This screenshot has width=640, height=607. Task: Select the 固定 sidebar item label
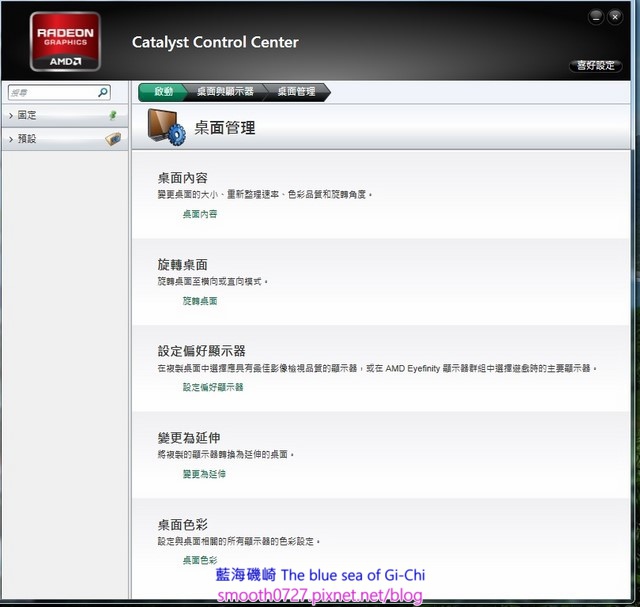(27, 116)
